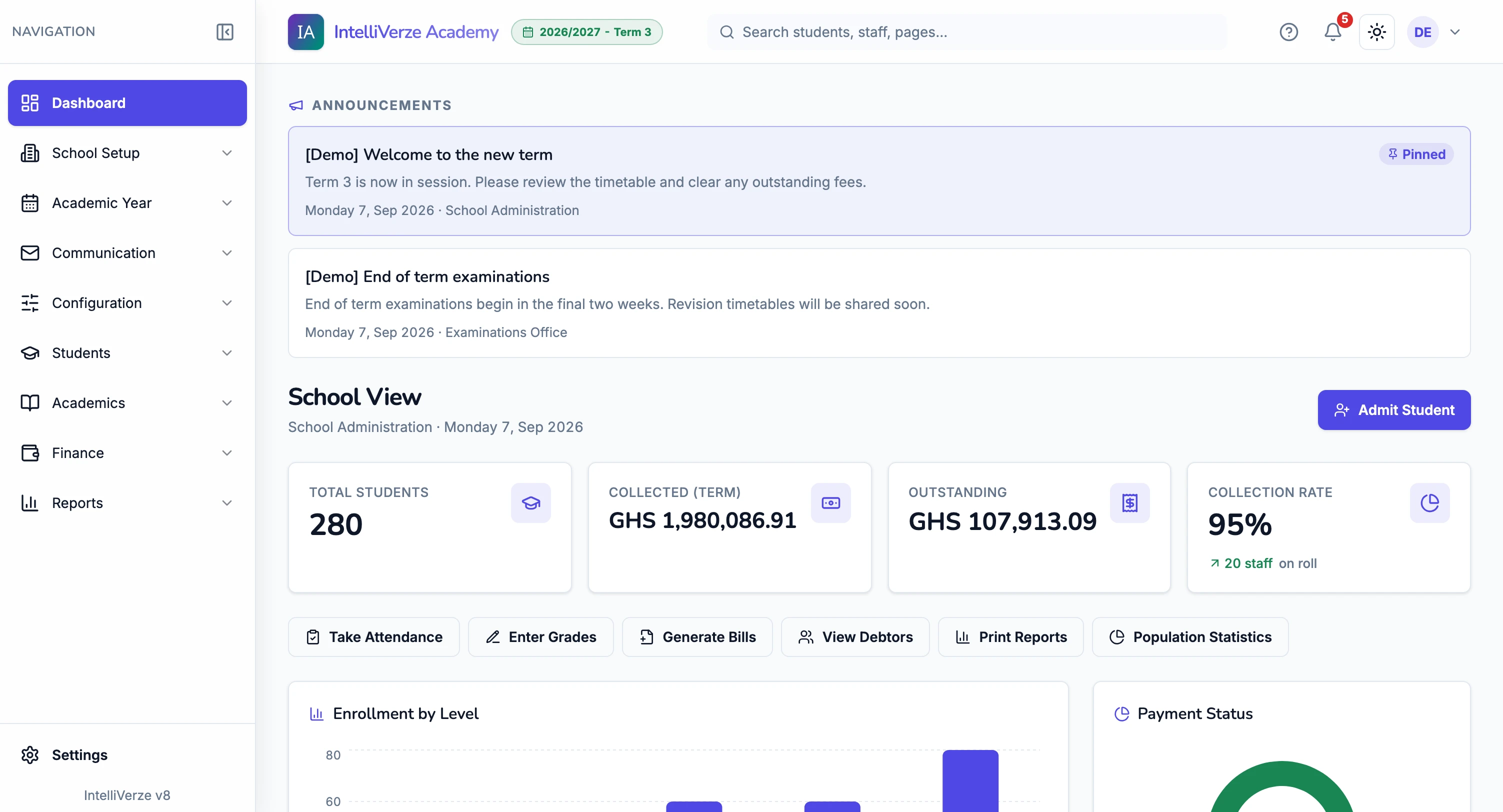The width and height of the screenshot is (1503, 812).
Task: Click the IA academy logo
Action: (305, 31)
